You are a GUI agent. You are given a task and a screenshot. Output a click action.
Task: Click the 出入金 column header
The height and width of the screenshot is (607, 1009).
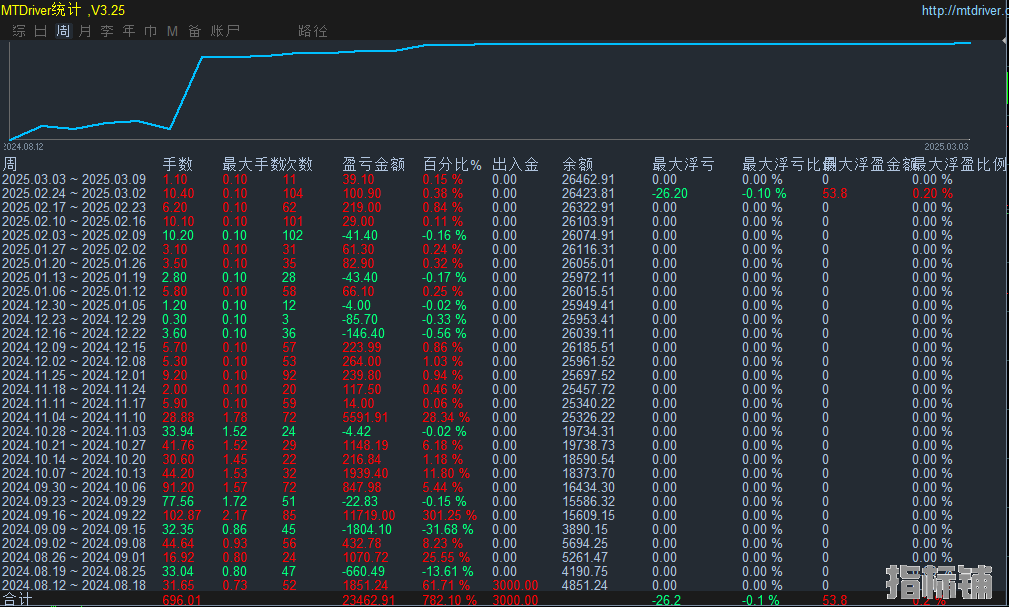(515, 164)
